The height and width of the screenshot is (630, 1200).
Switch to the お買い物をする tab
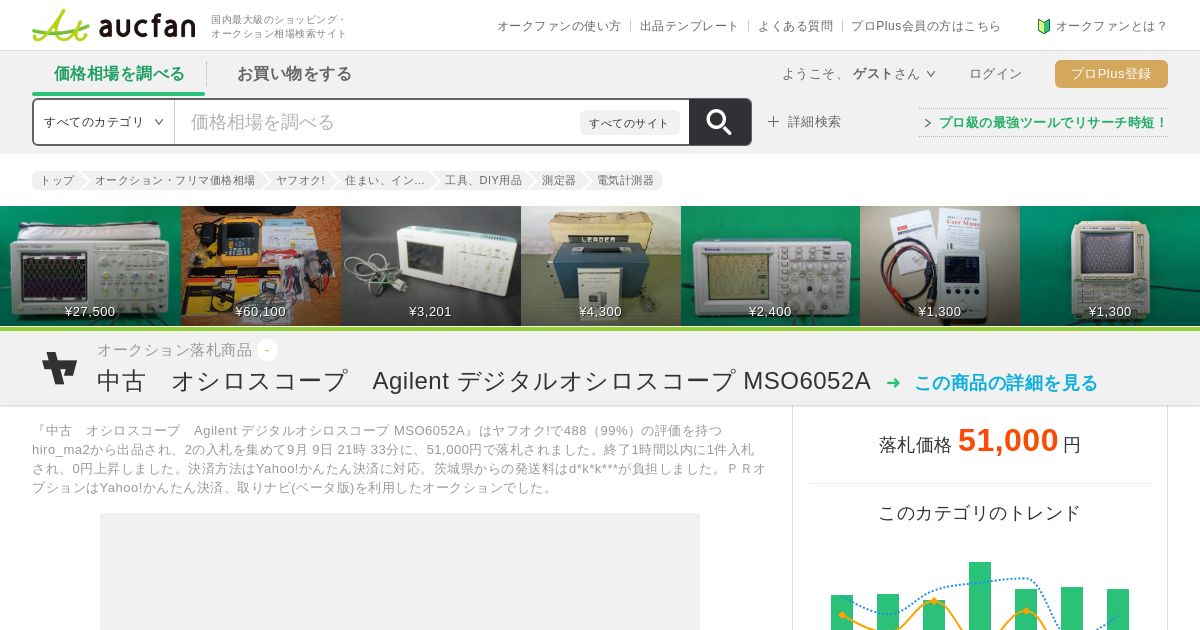tap(294, 73)
